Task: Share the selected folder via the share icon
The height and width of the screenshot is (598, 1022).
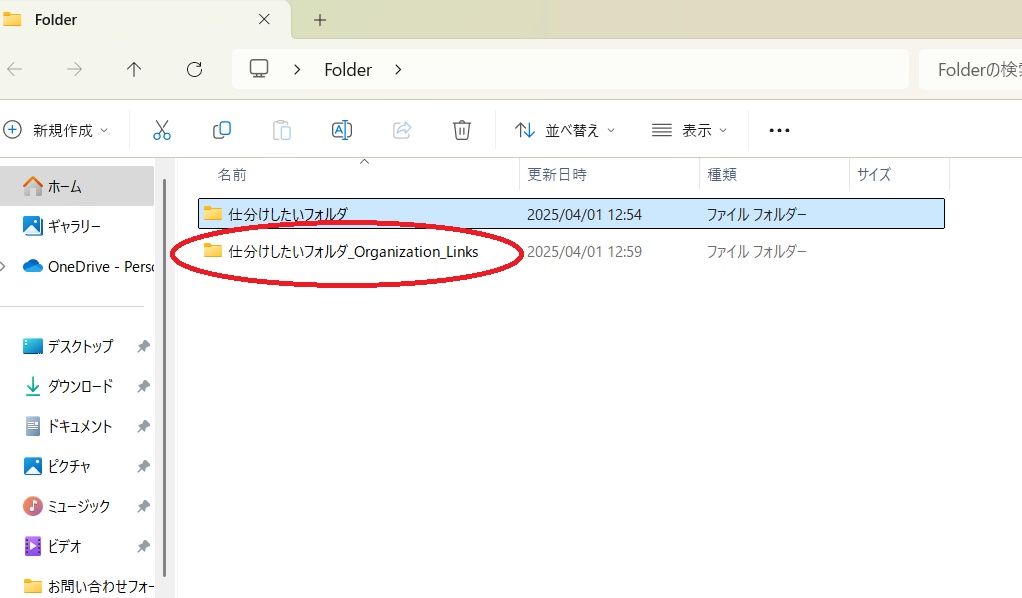Action: pyautogui.click(x=401, y=129)
